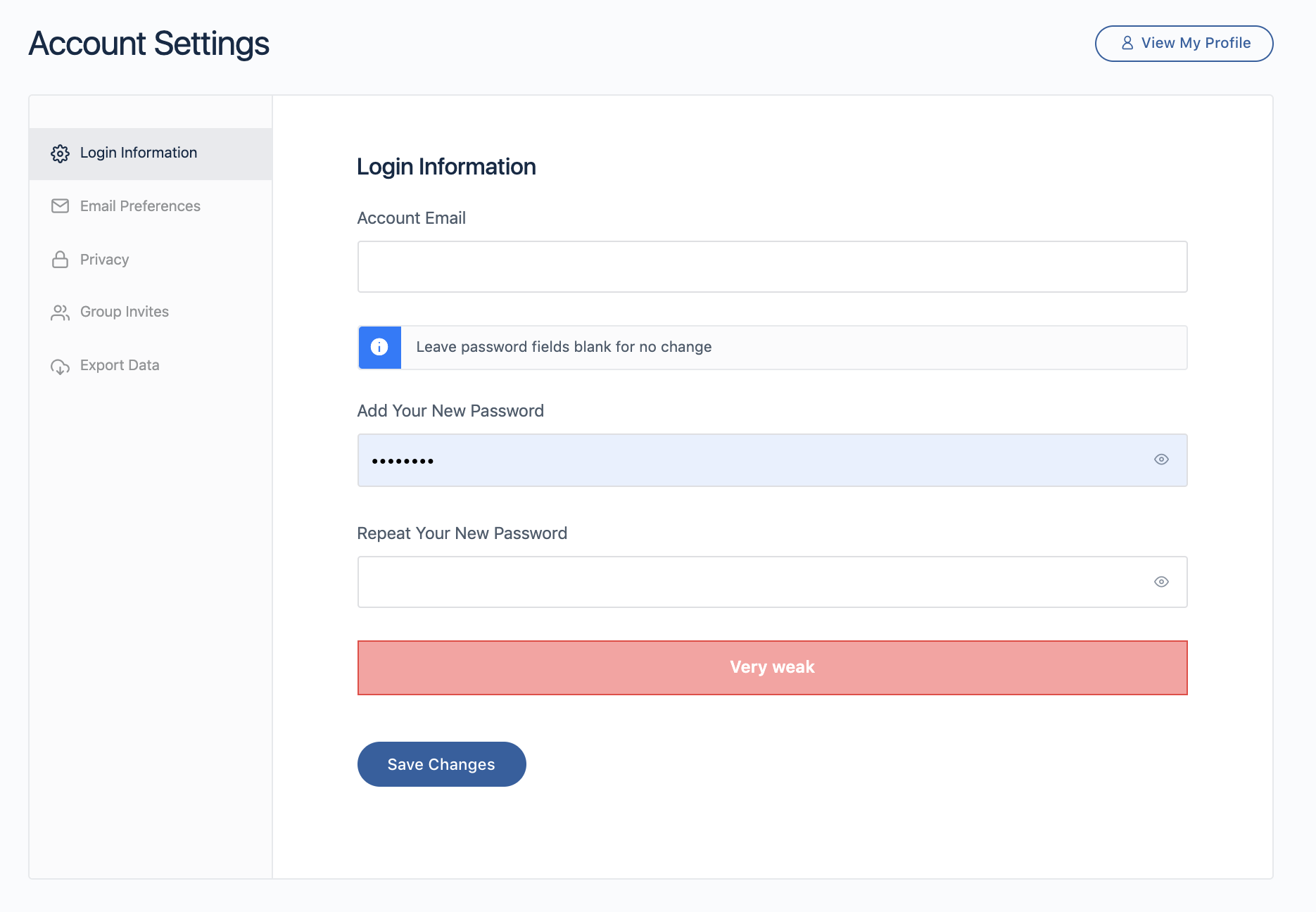Click the Account Email label
The height and width of the screenshot is (912, 1316).
412,218
